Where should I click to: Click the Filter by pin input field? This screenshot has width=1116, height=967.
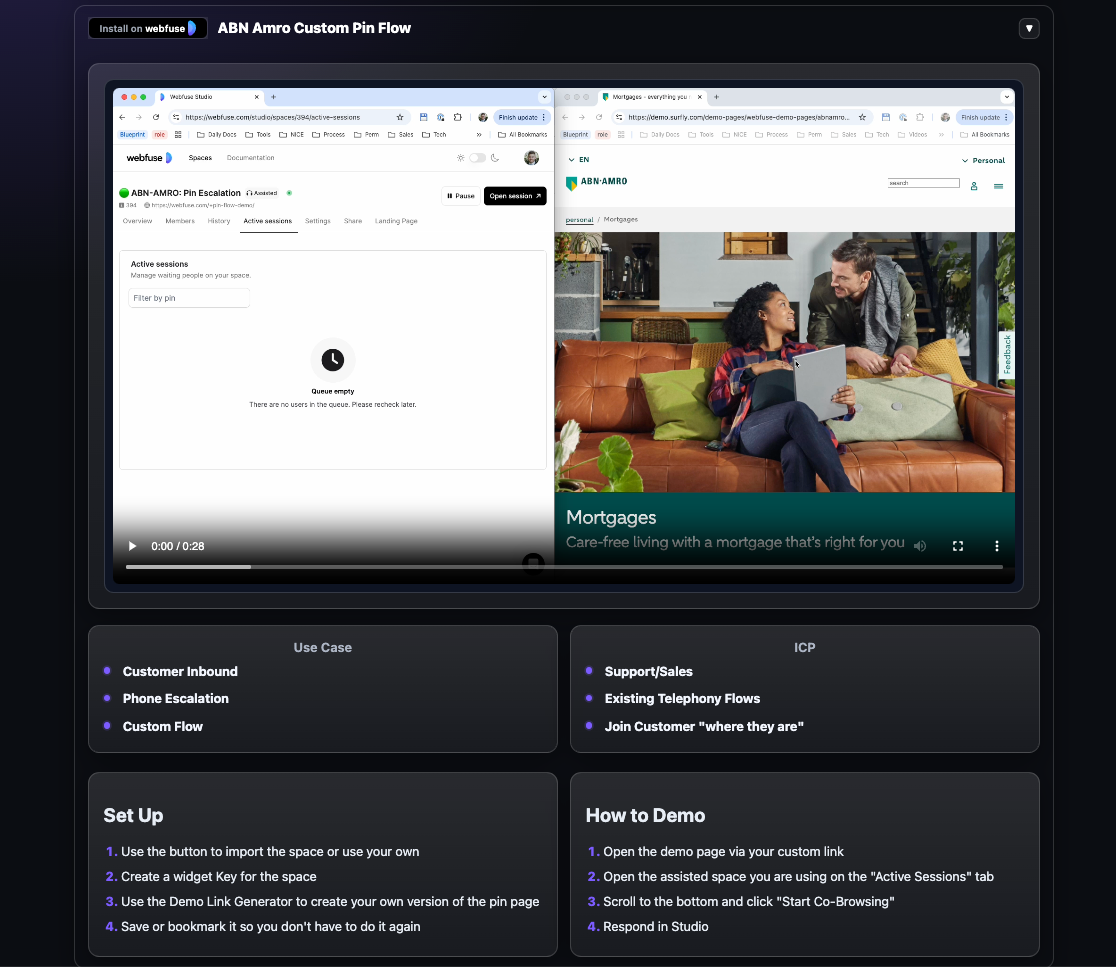pyautogui.click(x=189, y=298)
